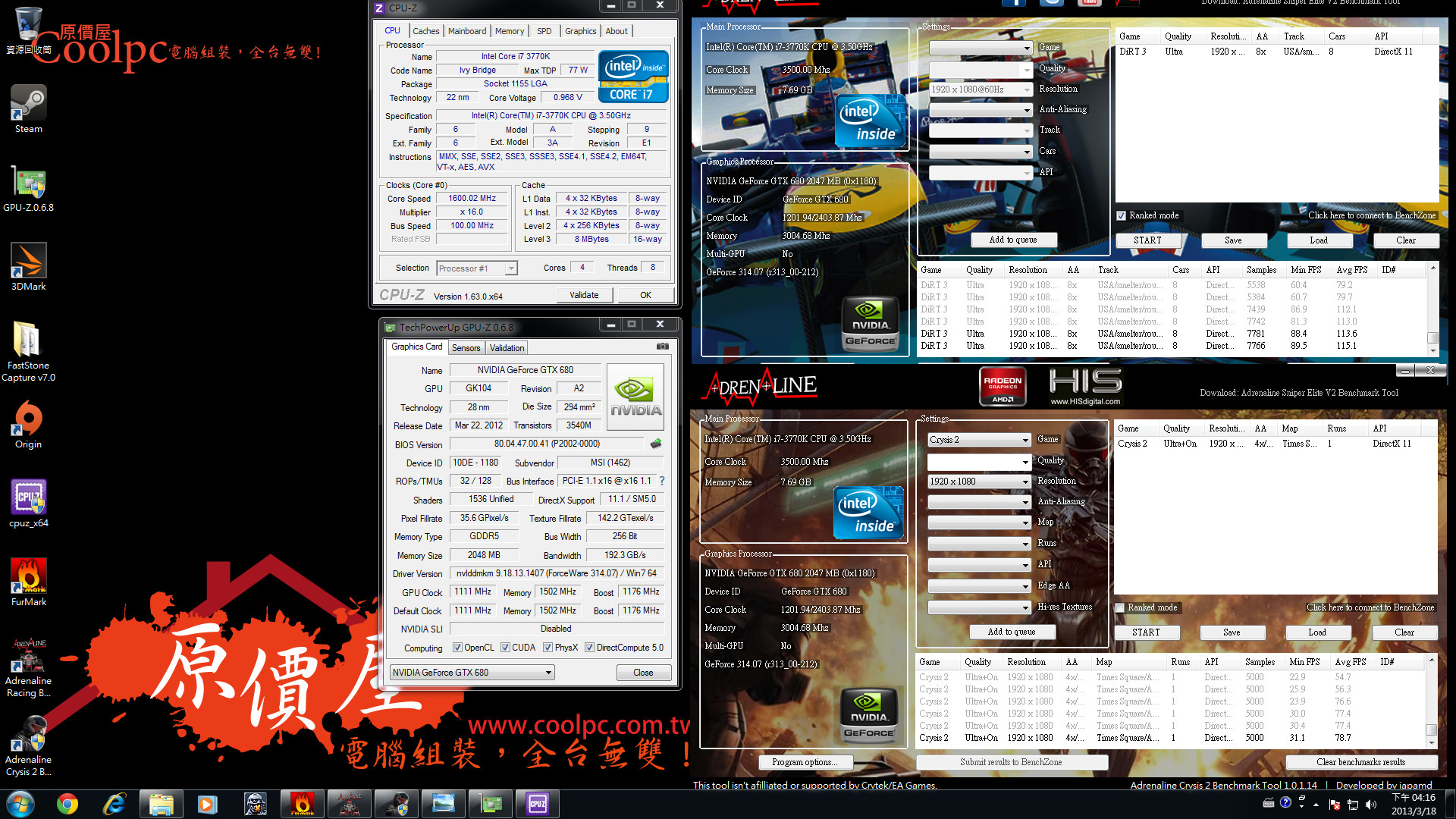This screenshot has height=819, width=1456.
Task: Switch to the Mainboard tab in CPU-Z
Action: (466, 31)
